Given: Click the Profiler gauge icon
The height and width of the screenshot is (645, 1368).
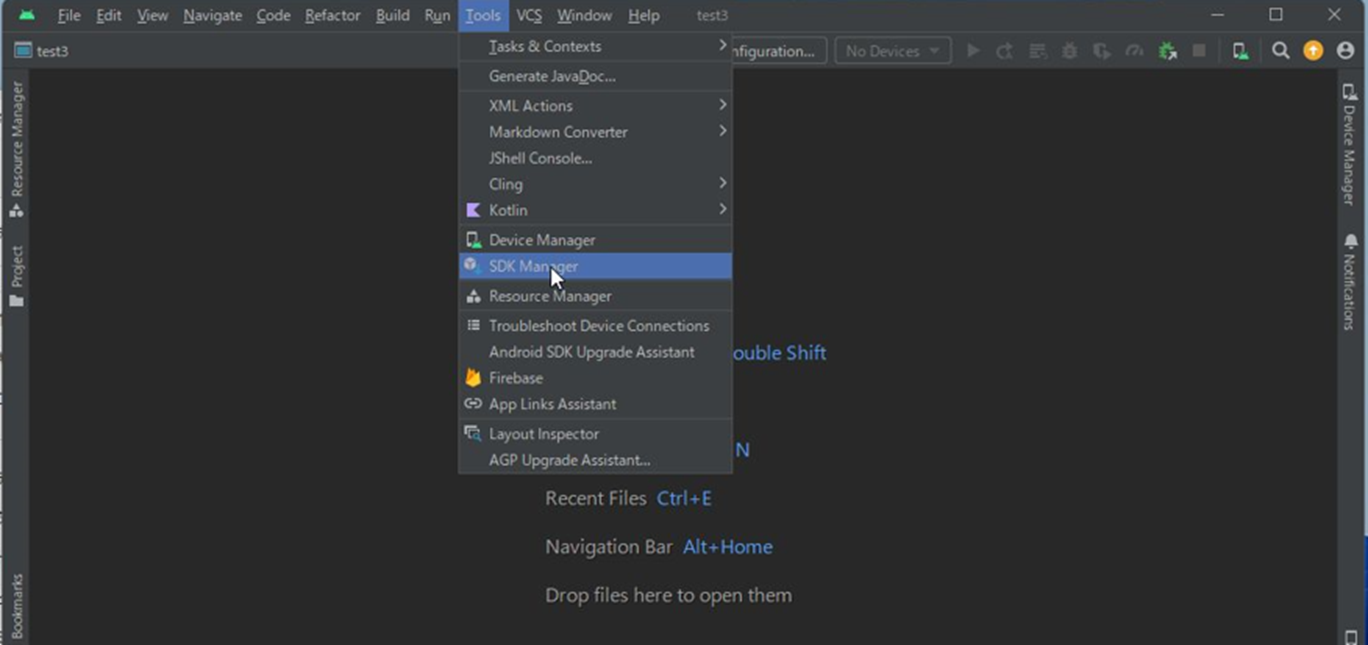Looking at the screenshot, I should click(1136, 50).
